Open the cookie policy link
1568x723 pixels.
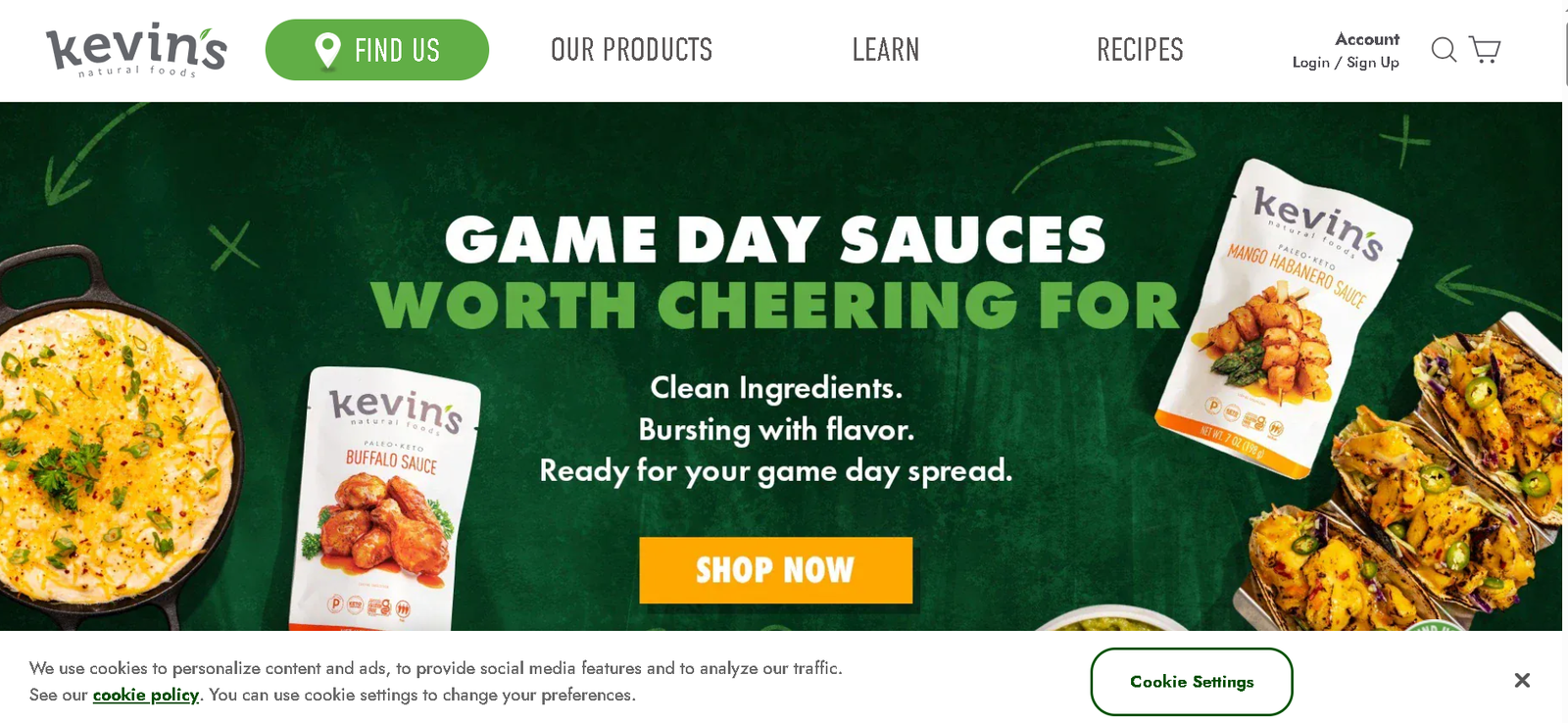coord(146,695)
